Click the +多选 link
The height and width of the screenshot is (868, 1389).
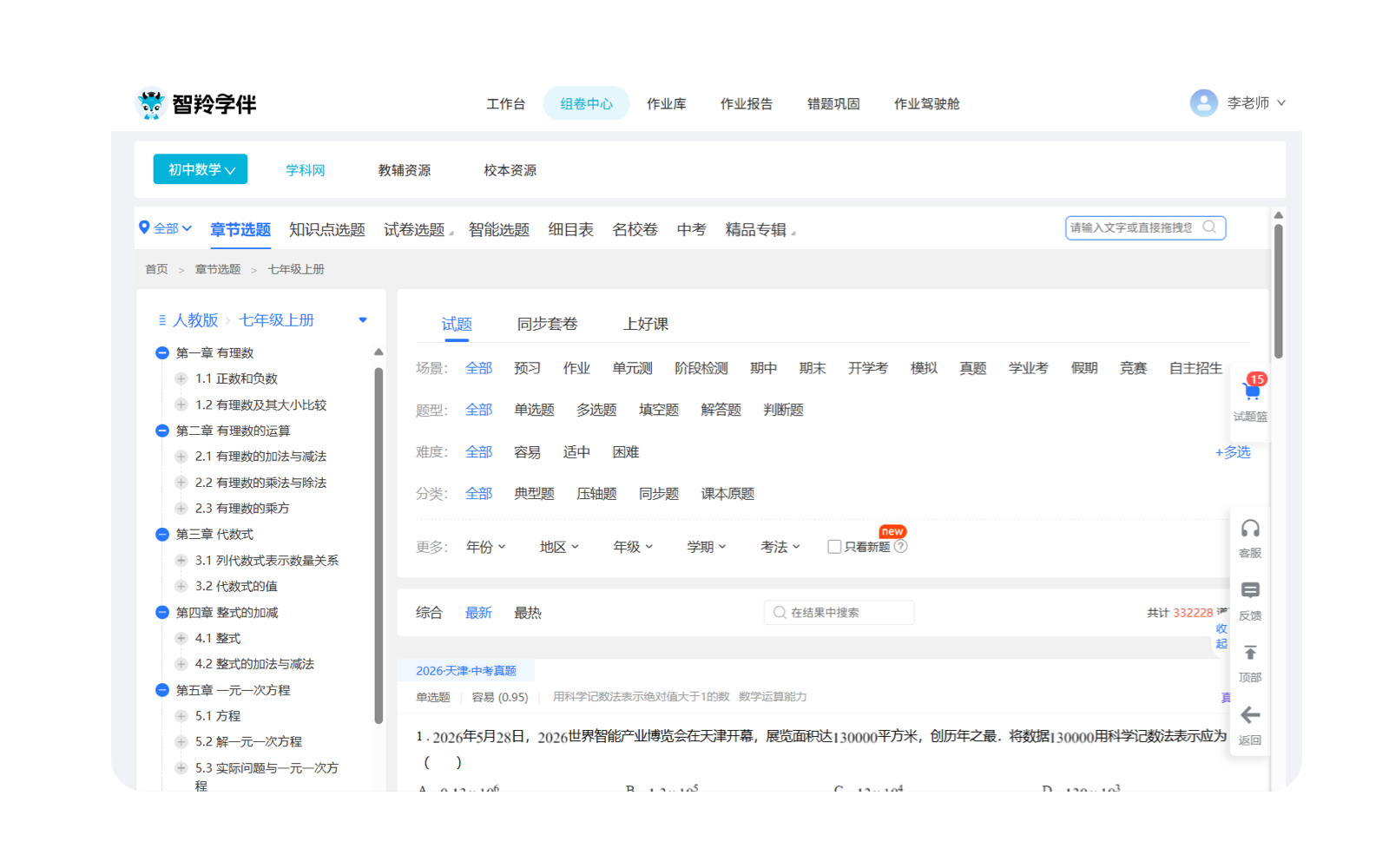tap(1233, 452)
